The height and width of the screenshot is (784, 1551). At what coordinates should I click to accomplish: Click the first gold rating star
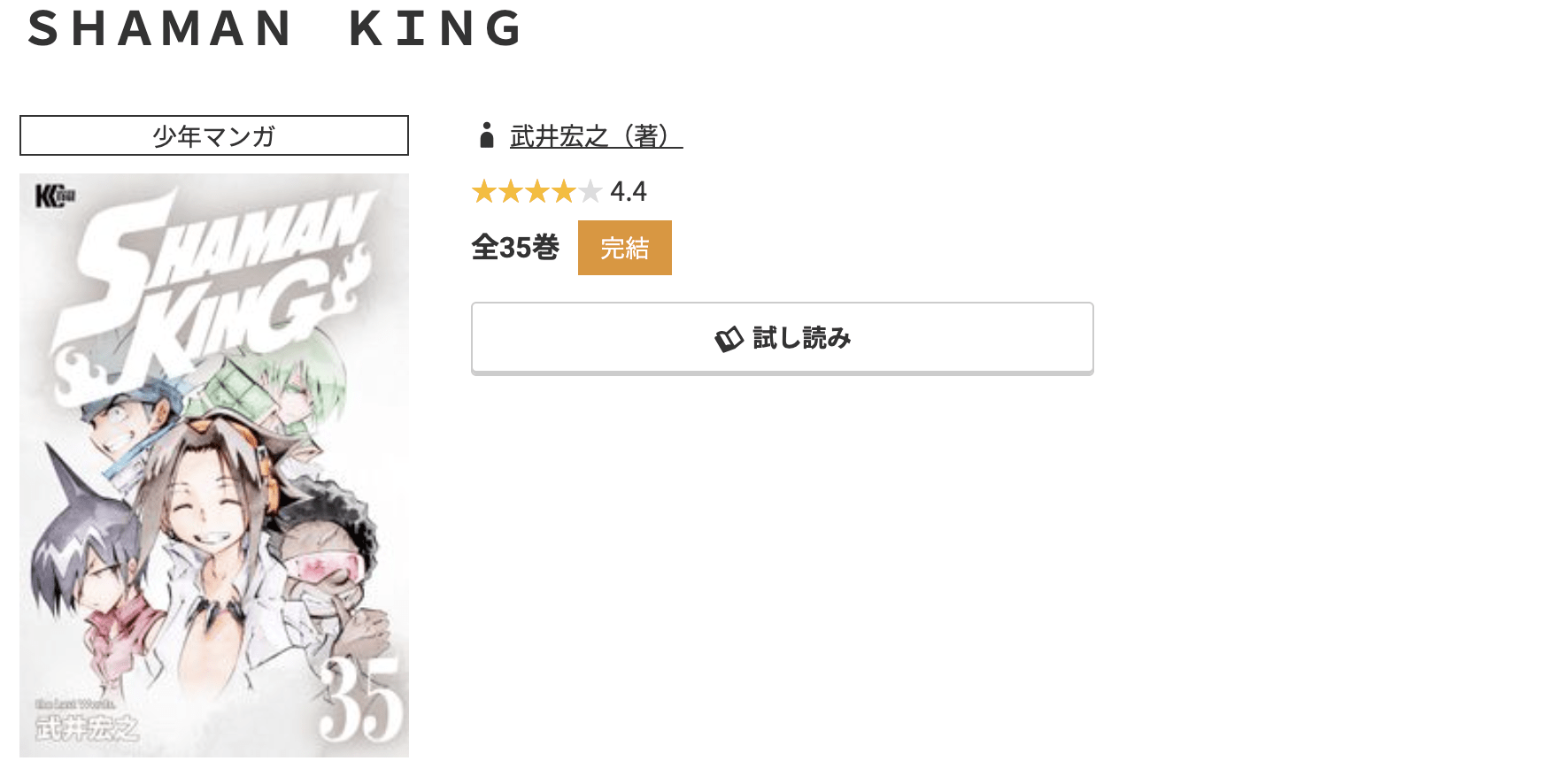click(x=483, y=191)
